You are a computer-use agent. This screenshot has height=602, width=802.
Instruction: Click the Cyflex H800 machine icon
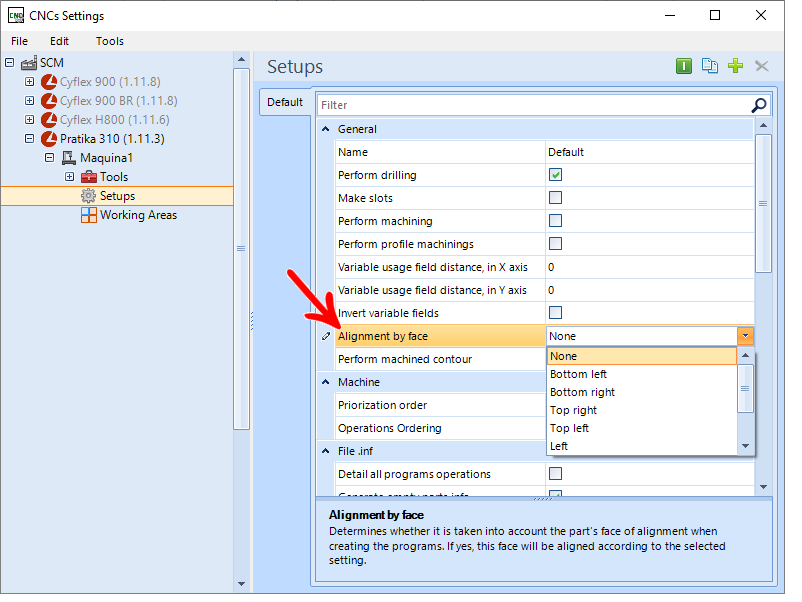[49, 120]
